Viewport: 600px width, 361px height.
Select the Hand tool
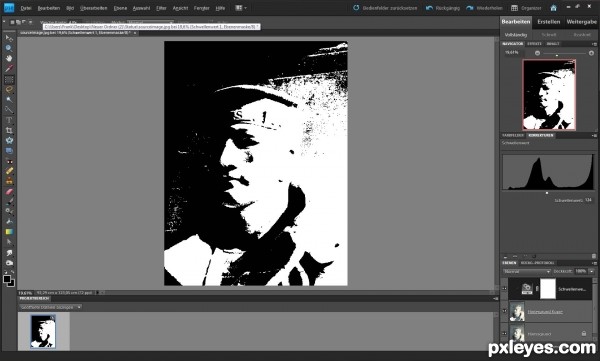[9, 58]
